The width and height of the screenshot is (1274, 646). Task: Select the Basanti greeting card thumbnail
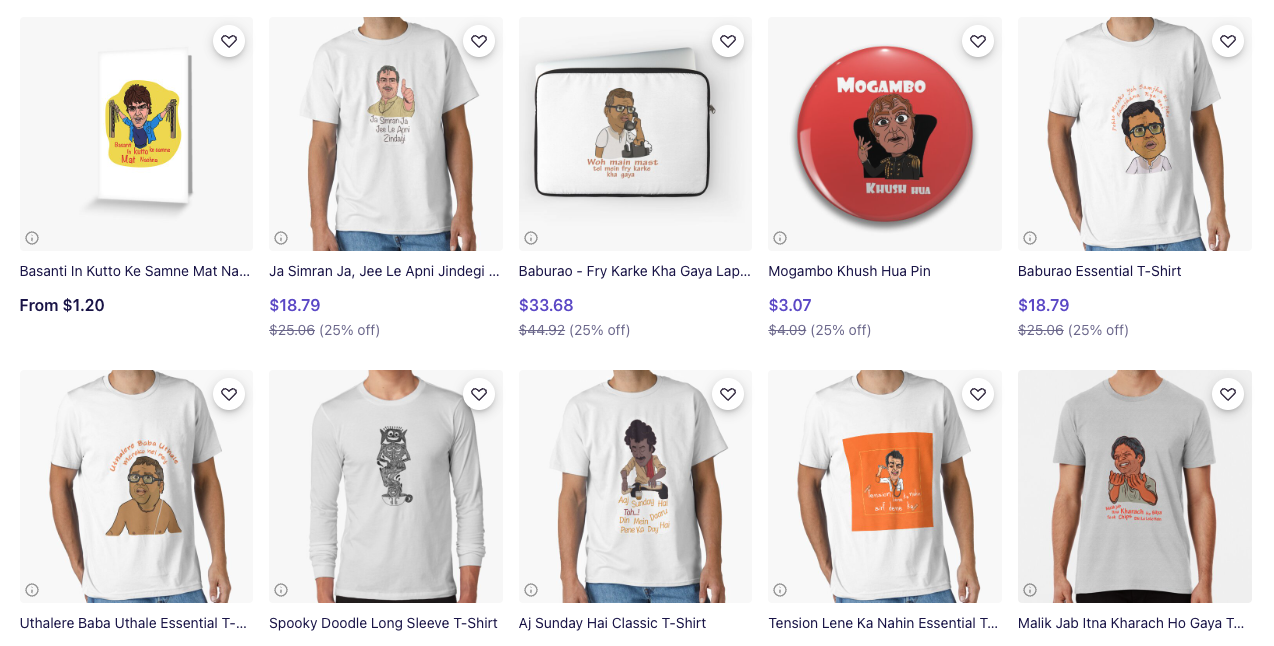(x=136, y=134)
